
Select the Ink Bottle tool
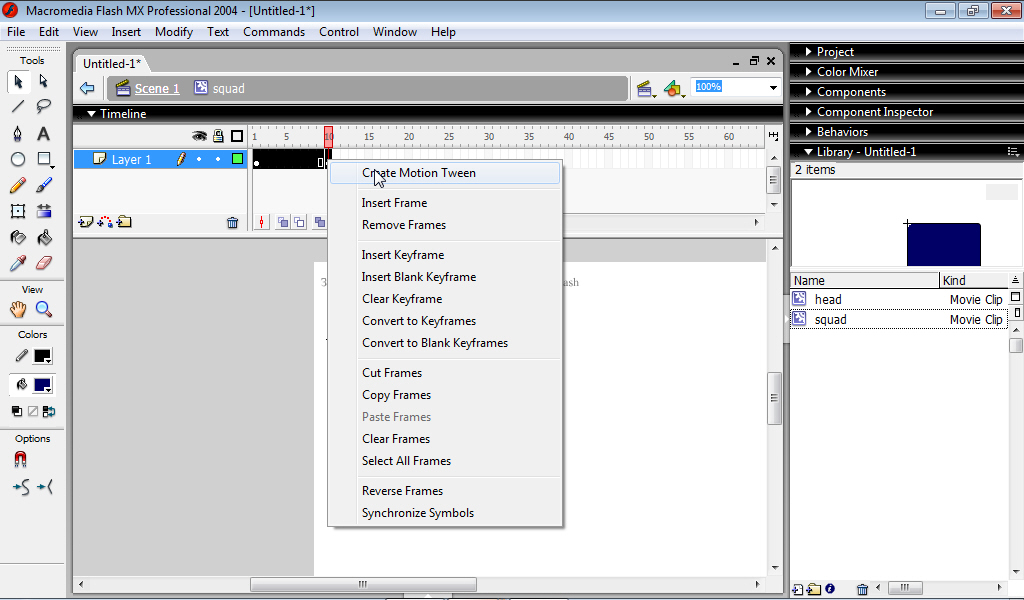click(18, 237)
